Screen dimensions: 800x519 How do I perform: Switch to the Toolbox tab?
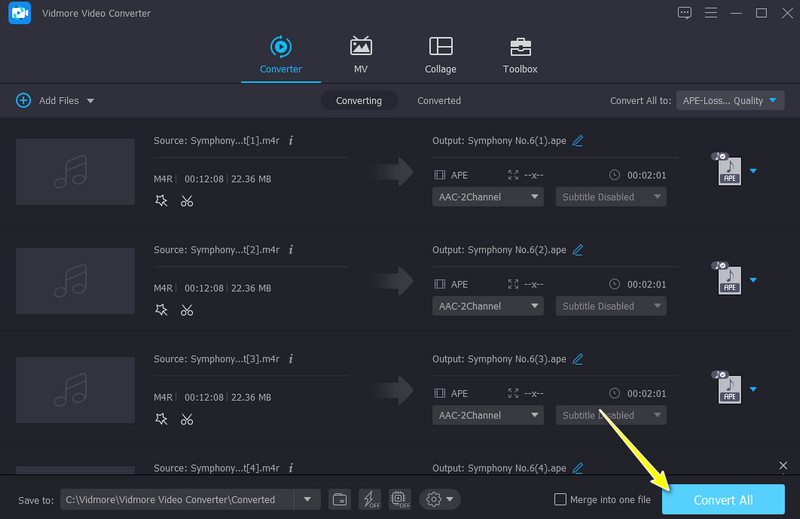click(x=520, y=55)
